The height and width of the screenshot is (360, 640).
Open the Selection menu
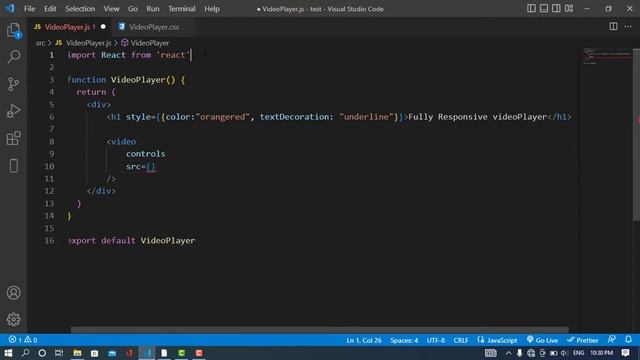[x=80, y=9]
